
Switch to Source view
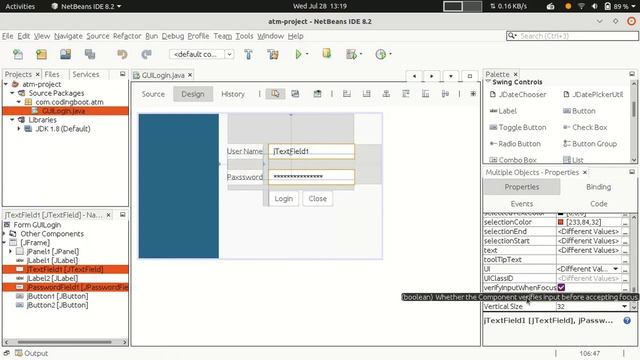click(153, 94)
